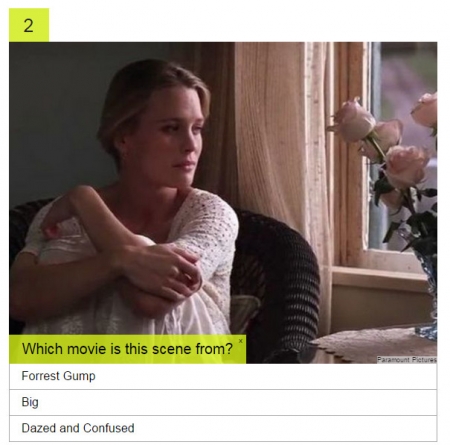Close the question banner with small x
Viewport: 450px width, 445px height.
240,341
